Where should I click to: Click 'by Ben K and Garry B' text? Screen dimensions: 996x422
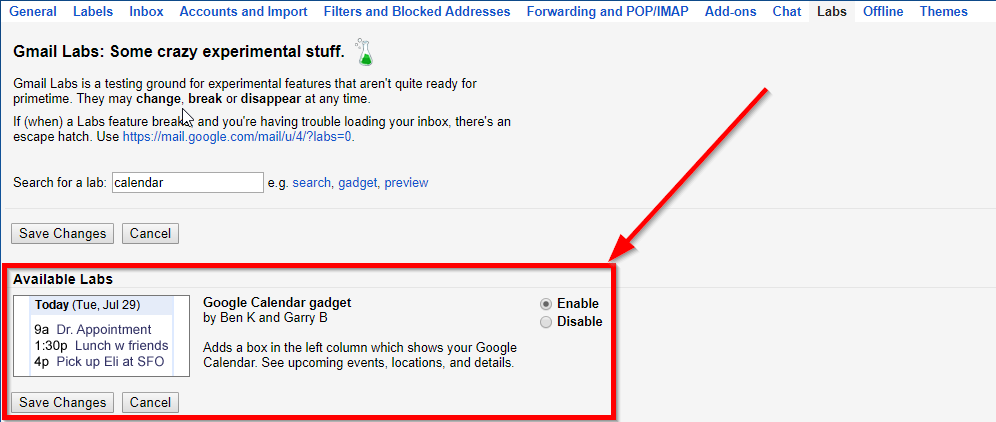pyautogui.click(x=265, y=318)
